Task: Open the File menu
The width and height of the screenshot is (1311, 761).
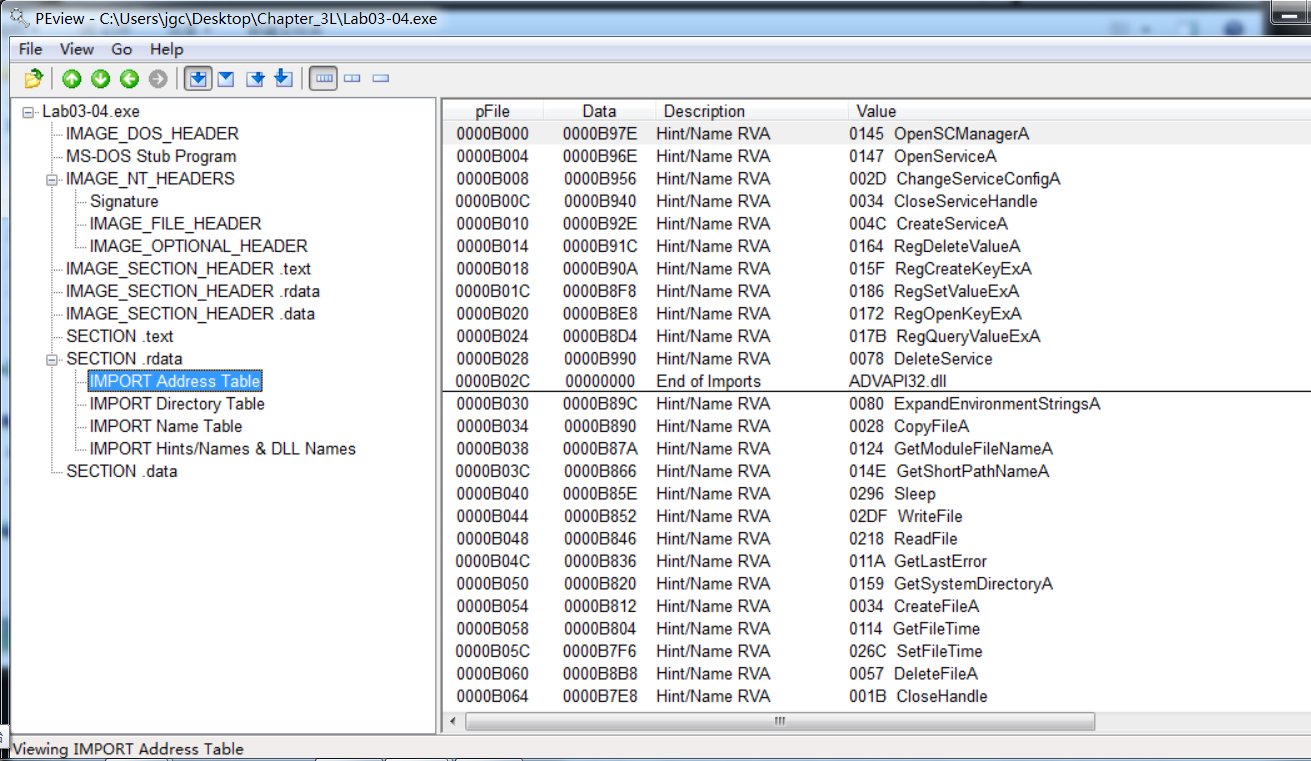Action: 31,49
